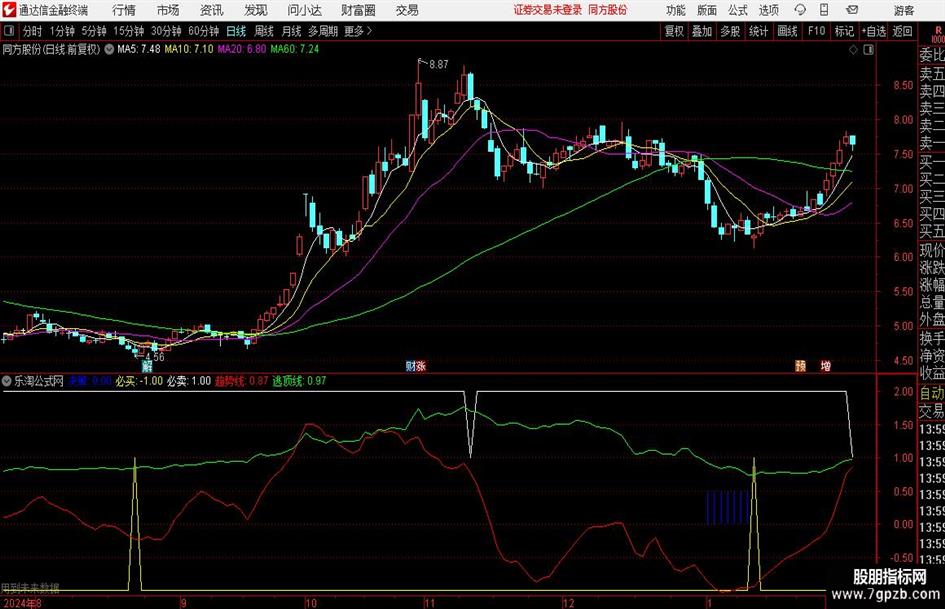Click the 游客 guest account label
The width and height of the screenshot is (945, 609).
point(904,10)
